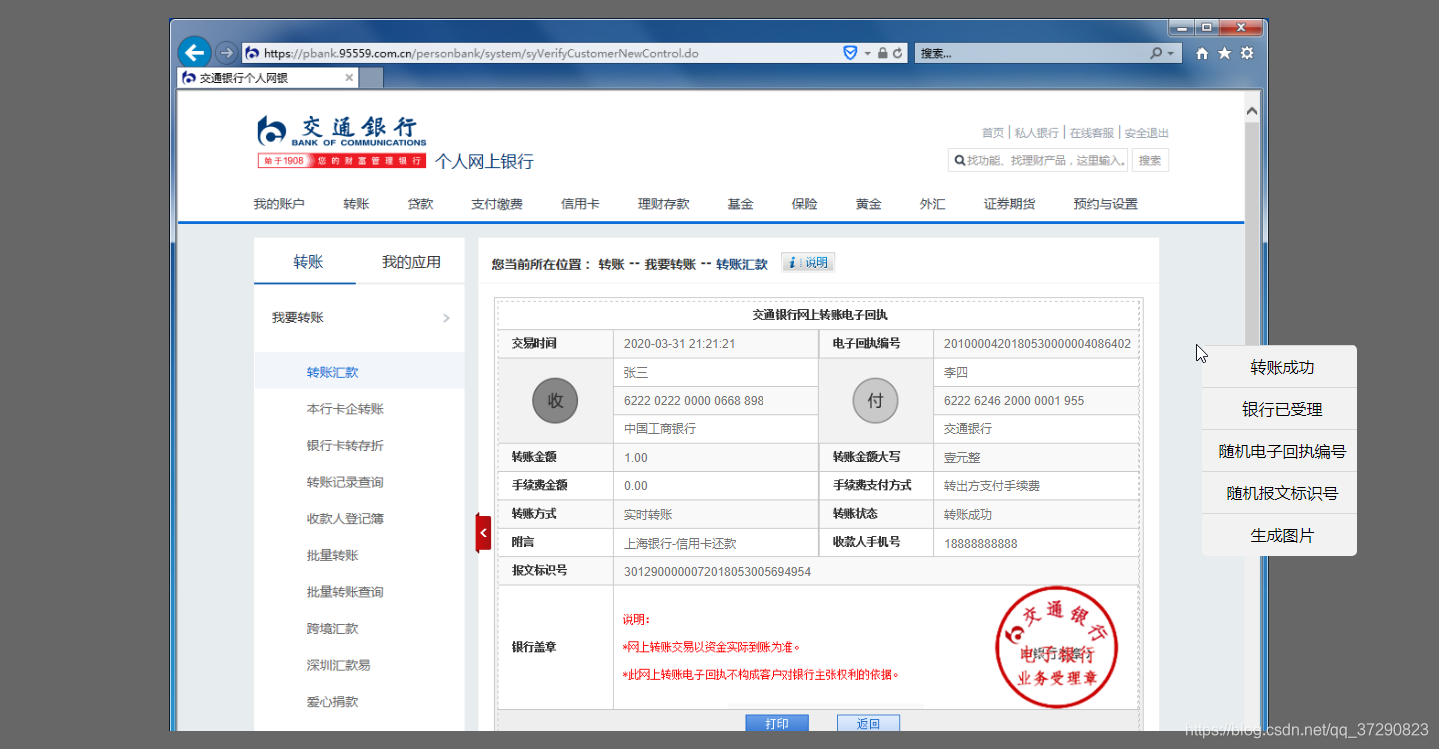
Task: Select 收款人登记簿 in the sidebar
Action: [345, 519]
